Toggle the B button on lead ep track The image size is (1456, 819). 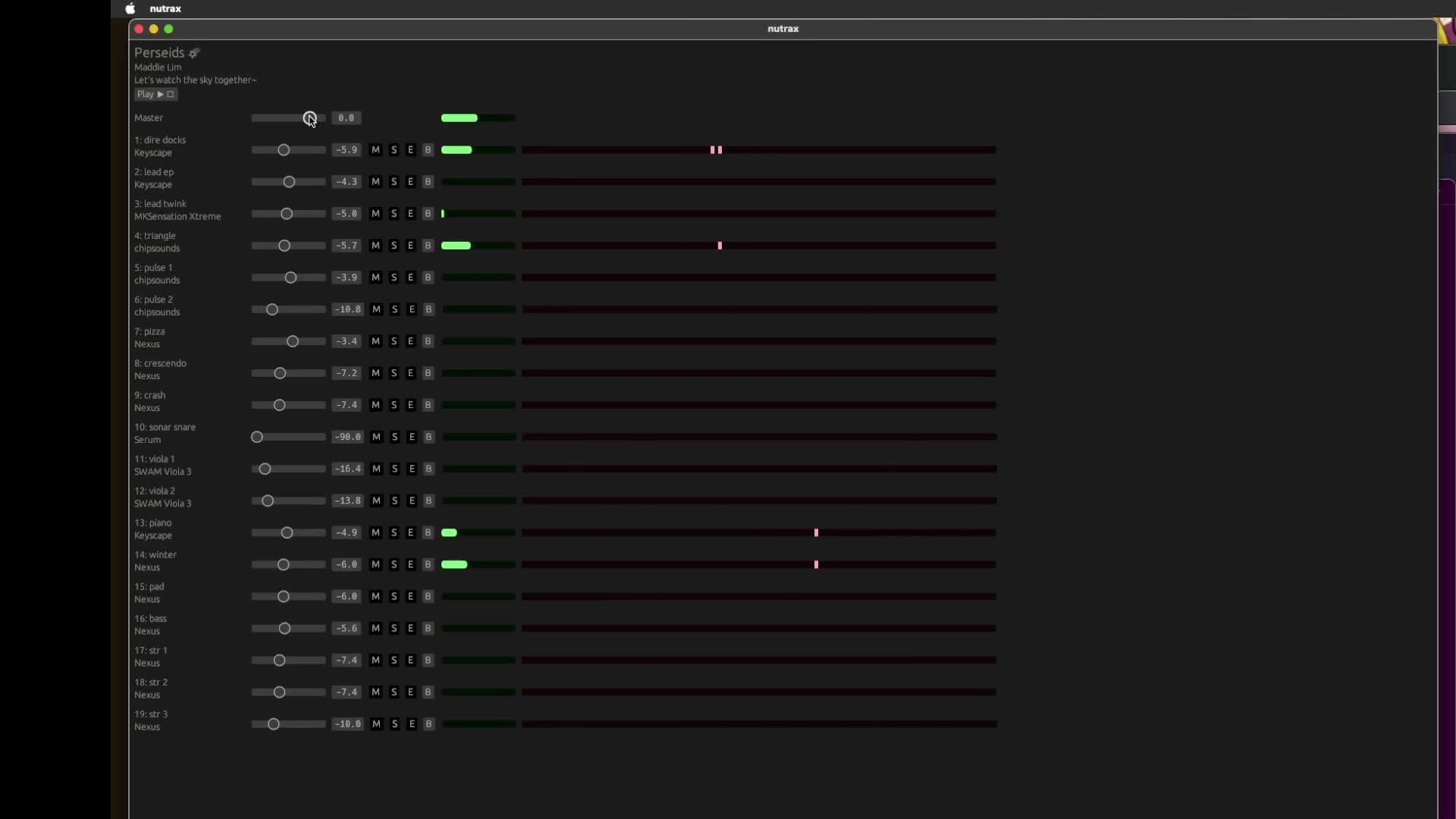[428, 181]
